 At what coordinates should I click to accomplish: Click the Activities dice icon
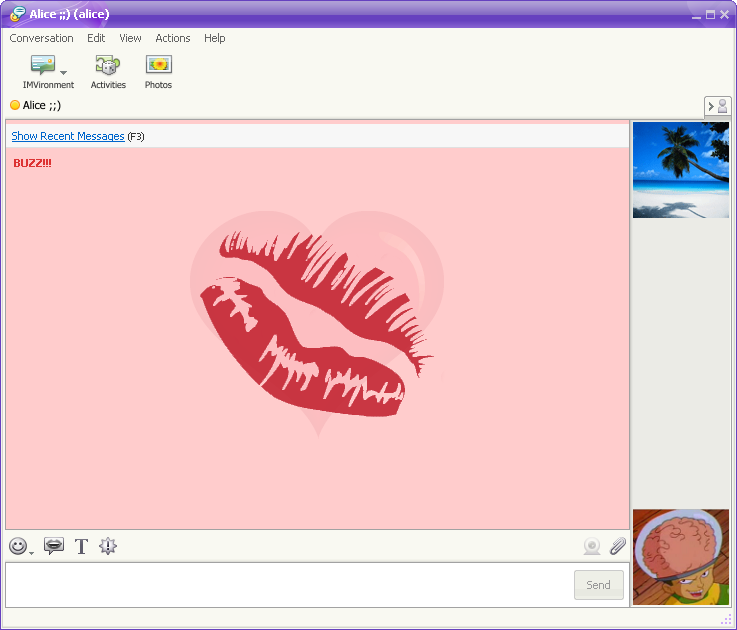point(108,66)
